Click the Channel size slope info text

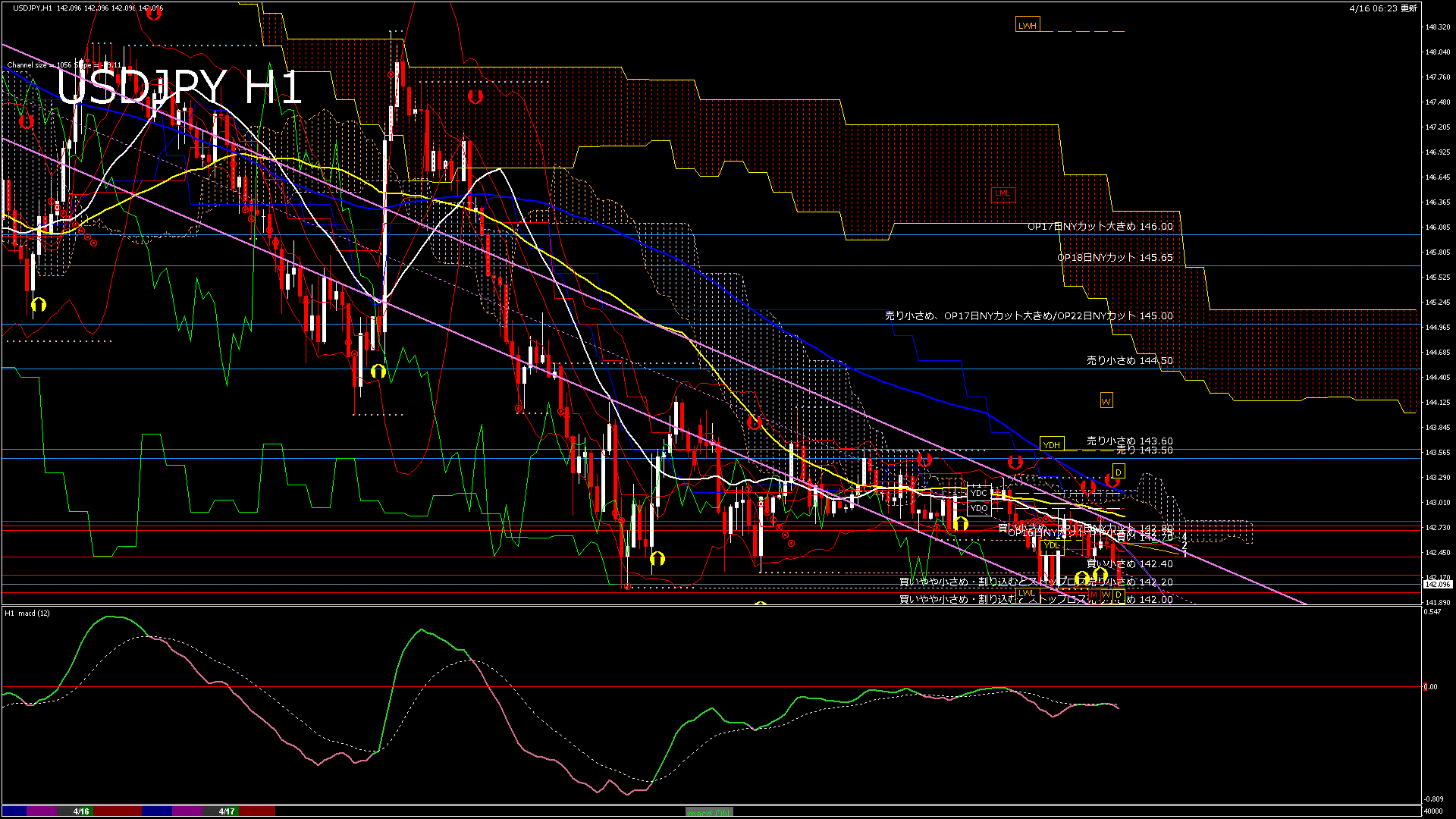tap(64, 65)
